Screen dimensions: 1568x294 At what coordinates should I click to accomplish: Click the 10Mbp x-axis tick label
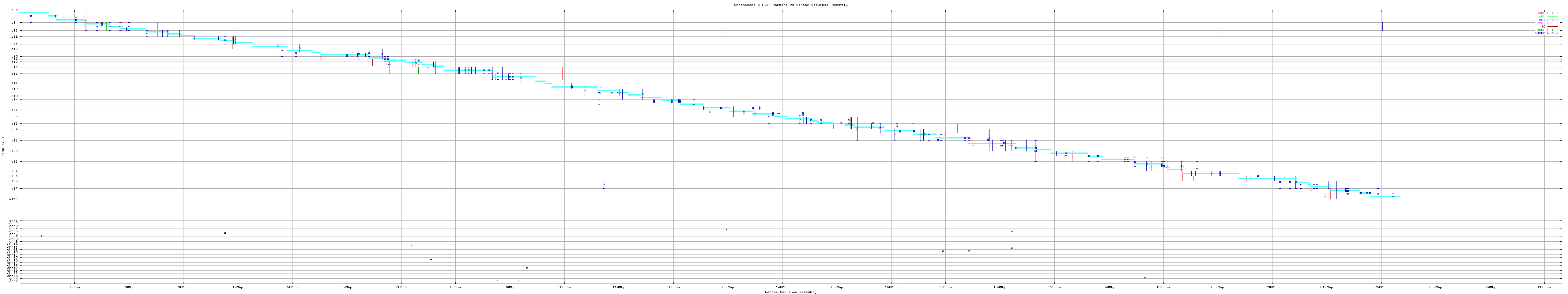(74, 287)
